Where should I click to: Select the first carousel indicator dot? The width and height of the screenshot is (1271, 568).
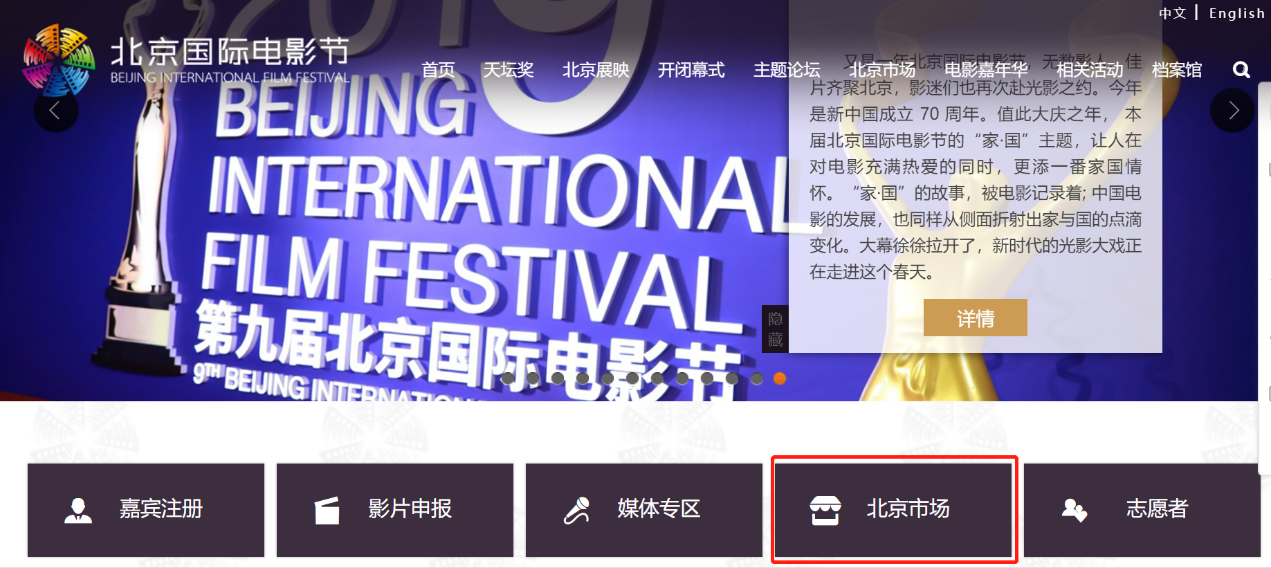point(508,379)
